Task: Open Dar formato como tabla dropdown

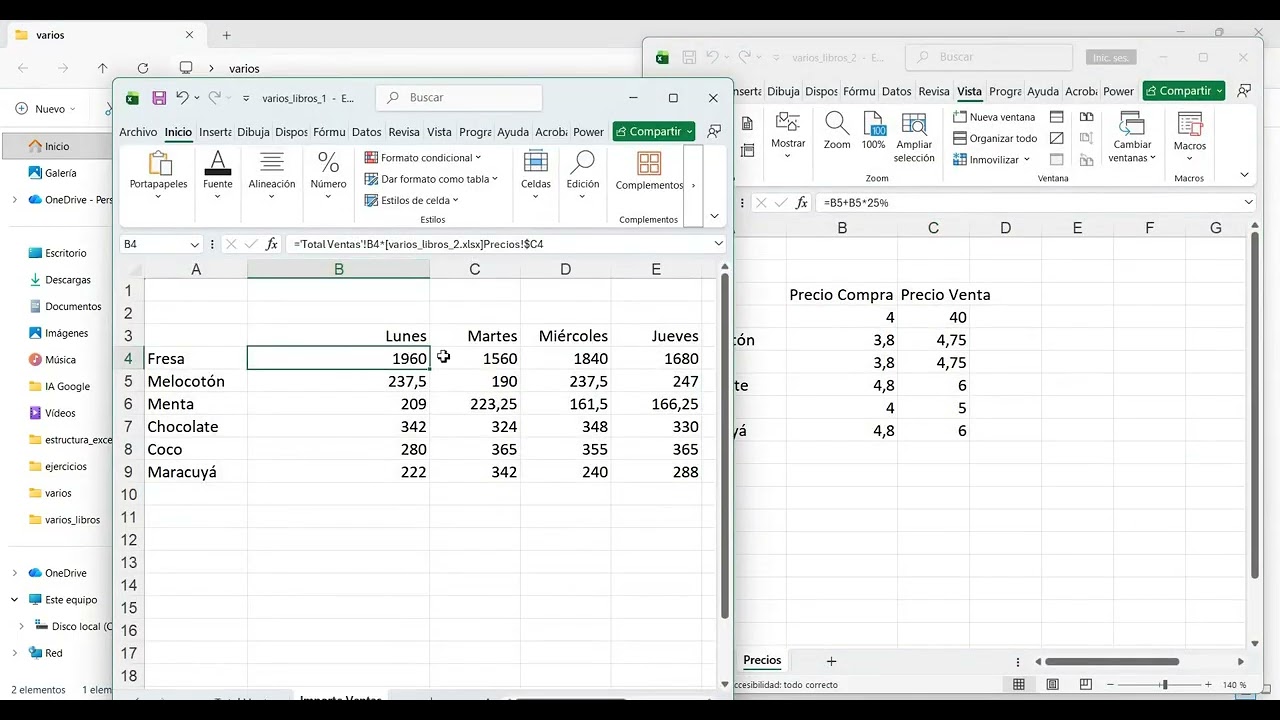Action: tap(431, 179)
